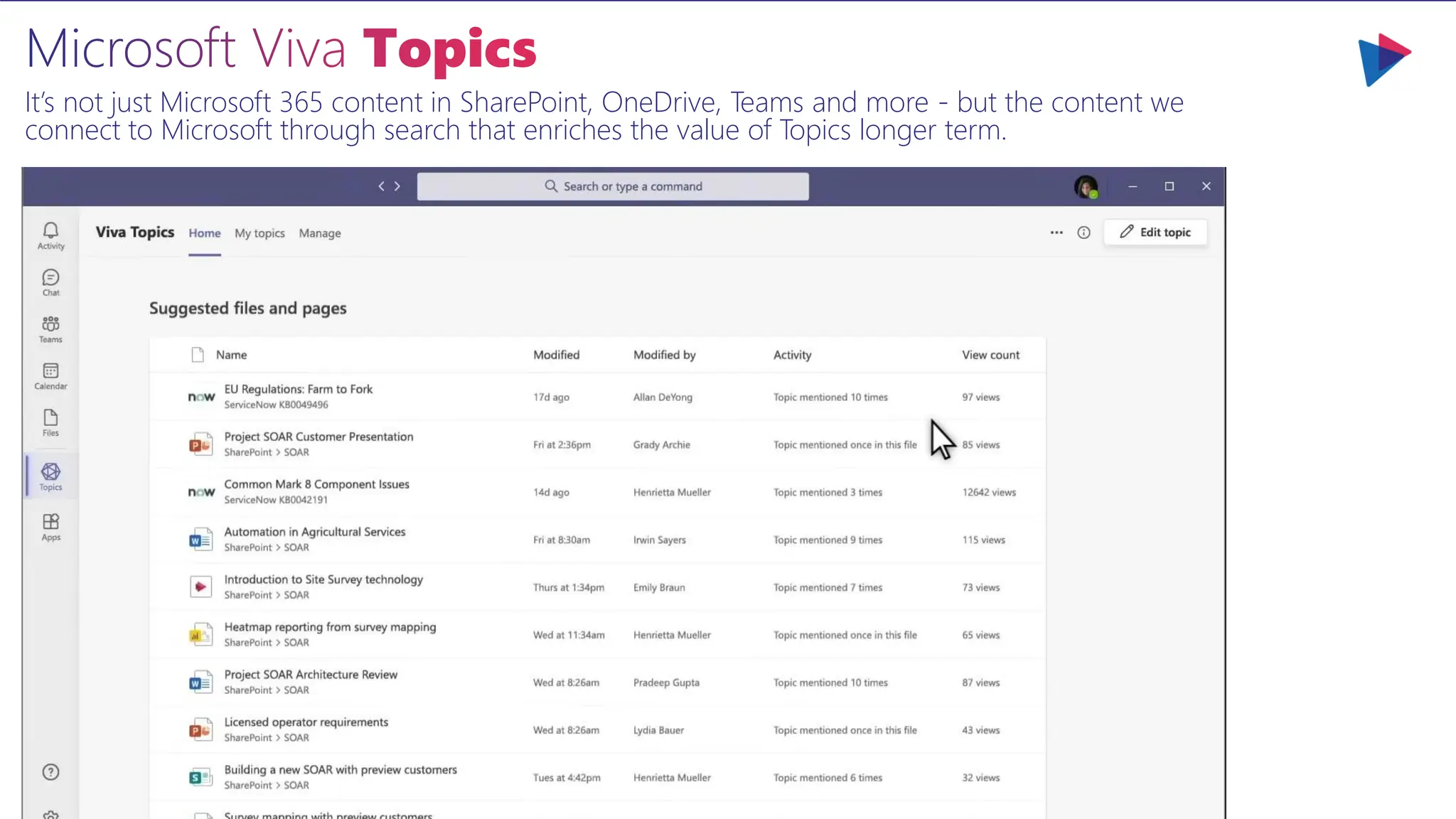This screenshot has width=1456, height=819.
Task: Click SharePoint icon for Building a new SOAR
Action: click(x=200, y=778)
